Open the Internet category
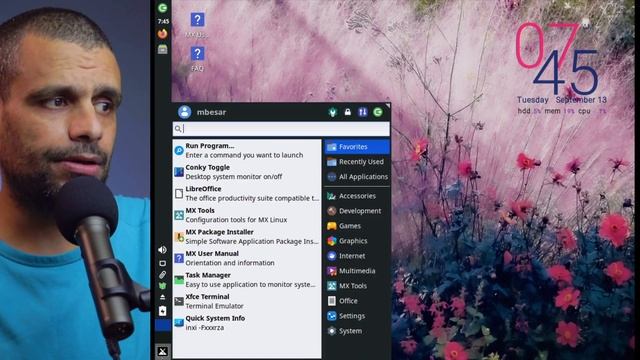This screenshot has height=360, width=640. point(357,256)
